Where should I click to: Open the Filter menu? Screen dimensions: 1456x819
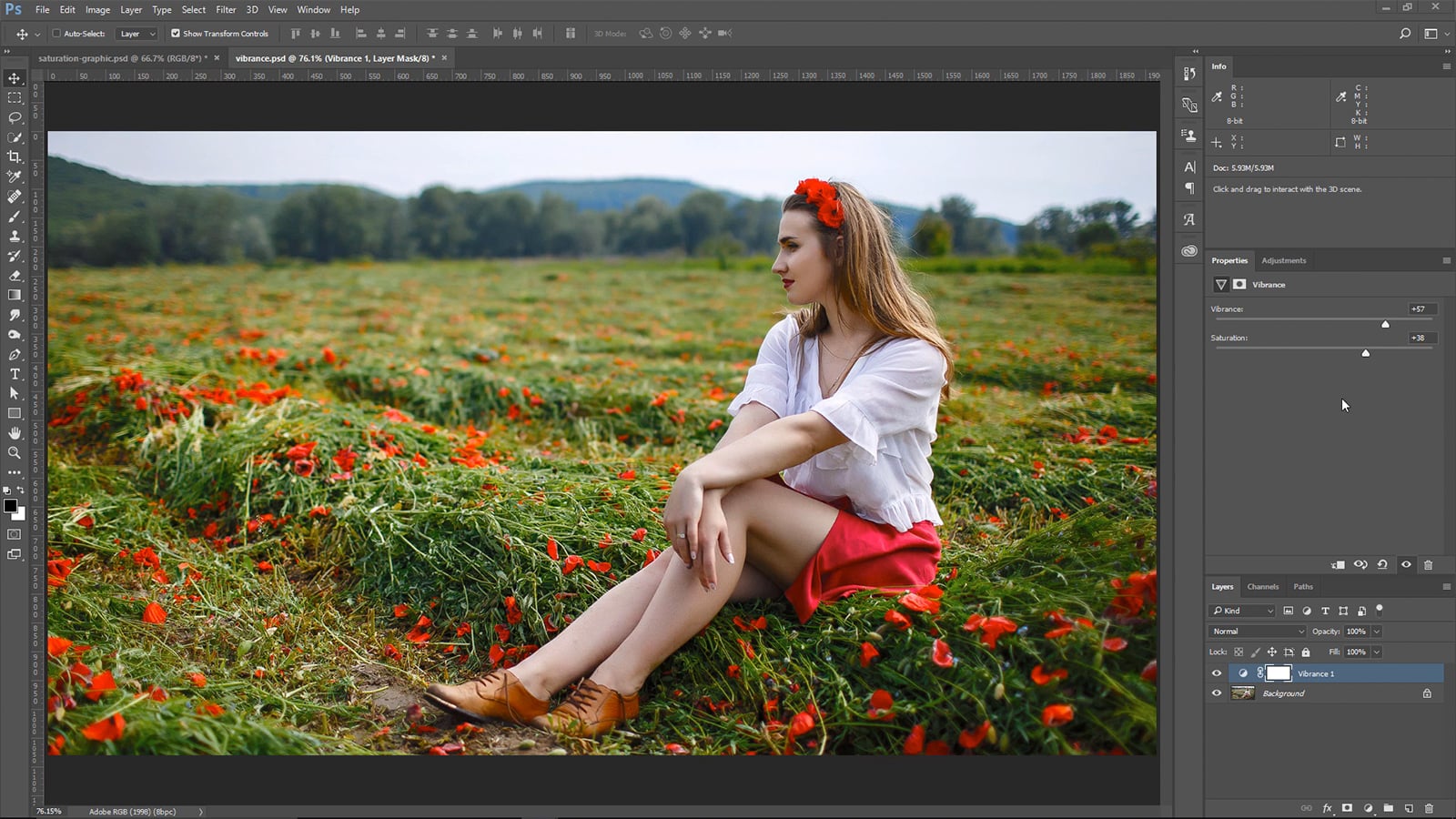coord(226,9)
